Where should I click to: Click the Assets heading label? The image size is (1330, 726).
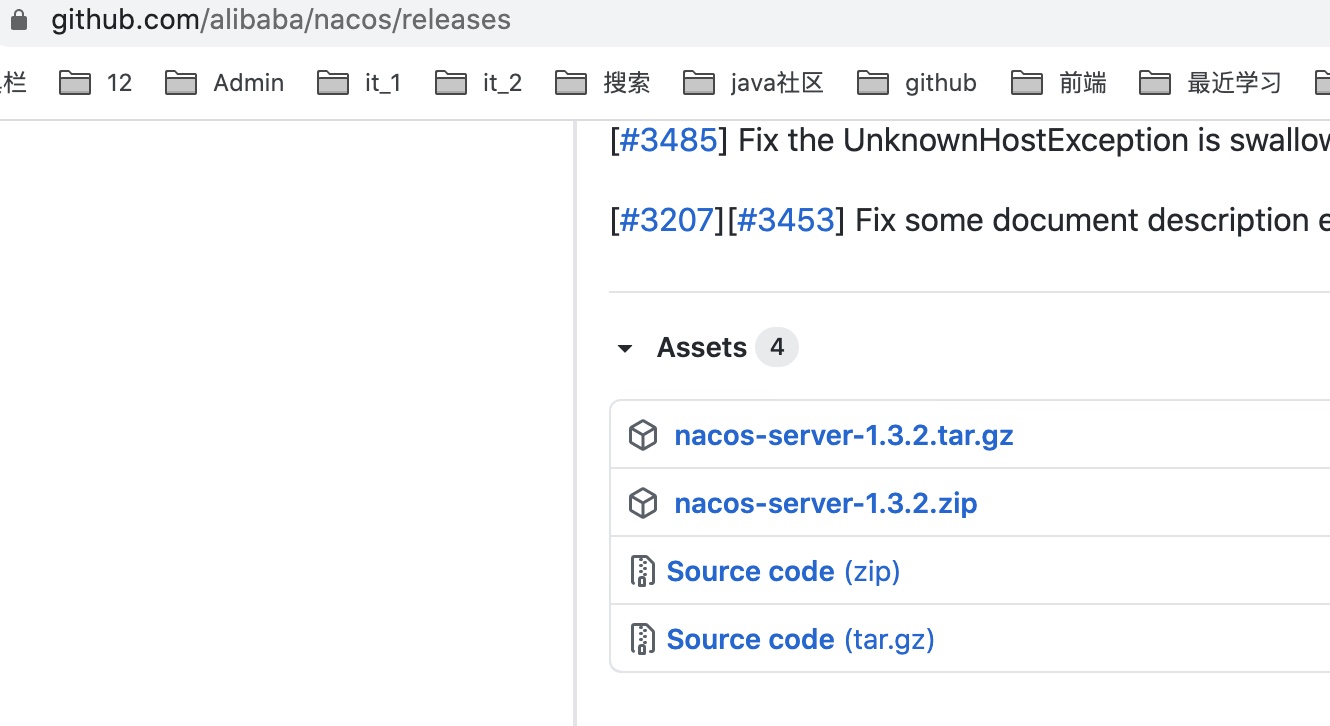(702, 348)
